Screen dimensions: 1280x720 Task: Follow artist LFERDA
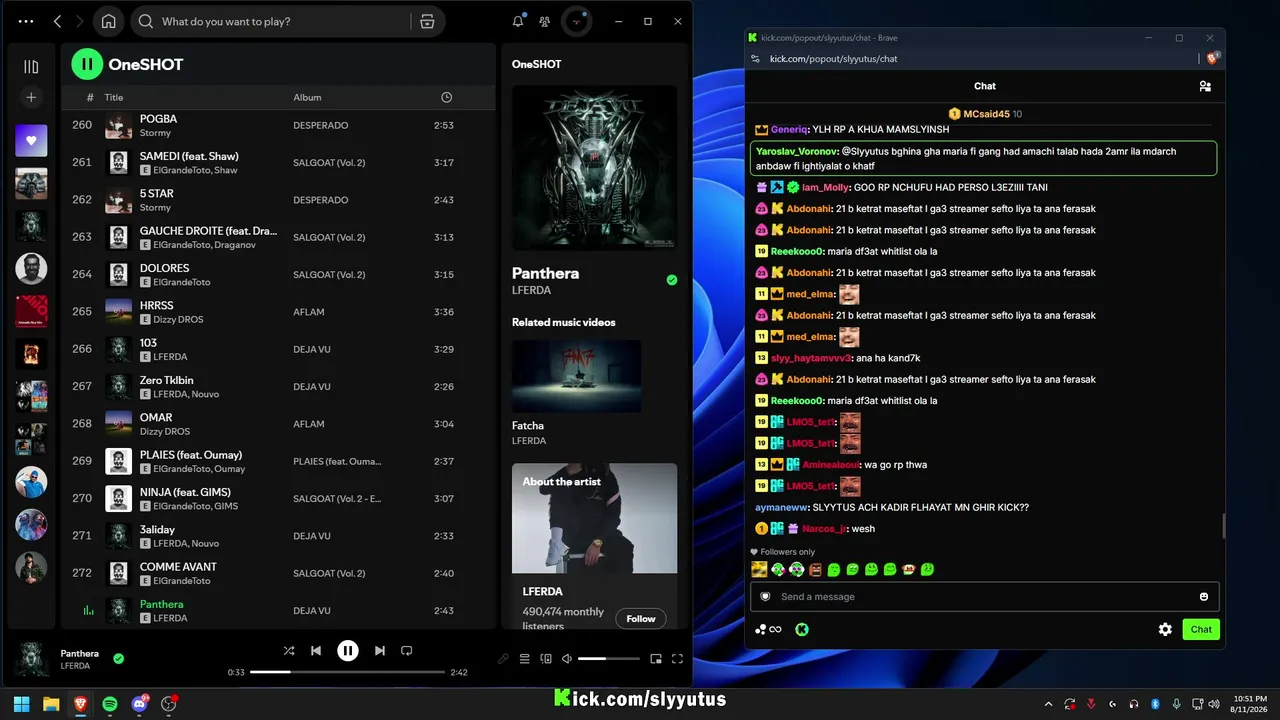point(641,619)
